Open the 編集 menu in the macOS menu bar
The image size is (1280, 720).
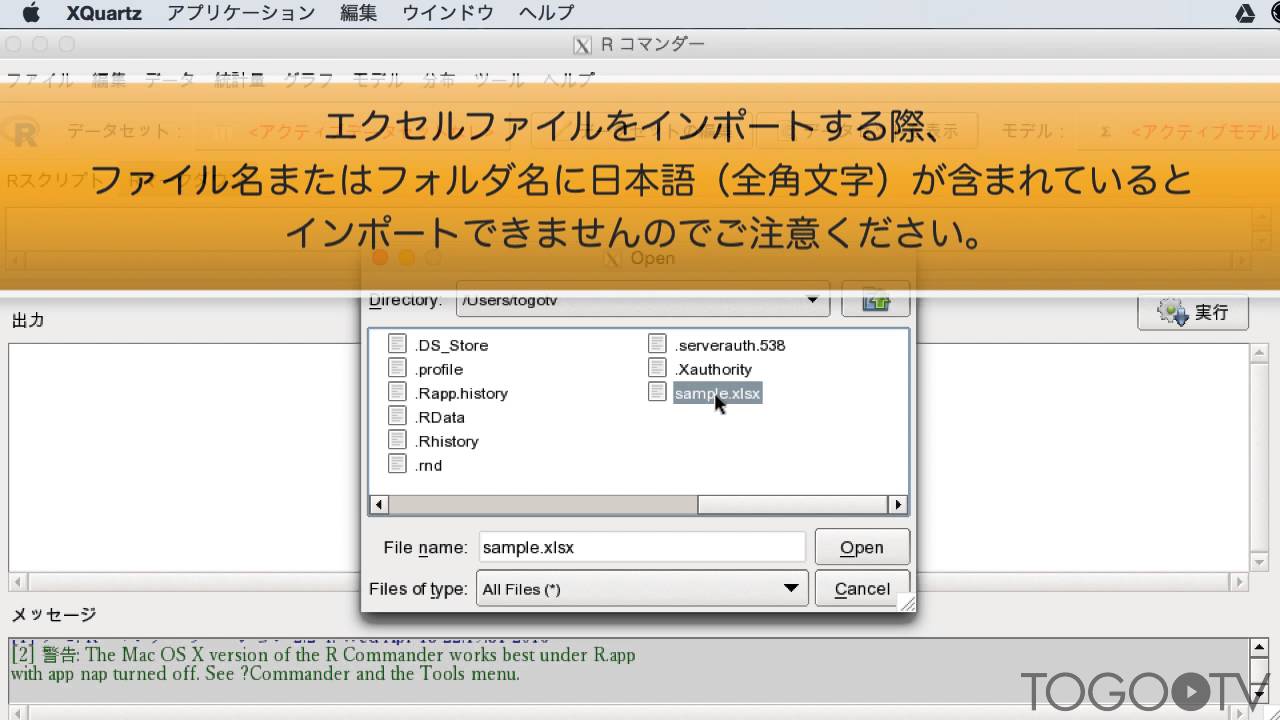coord(359,13)
